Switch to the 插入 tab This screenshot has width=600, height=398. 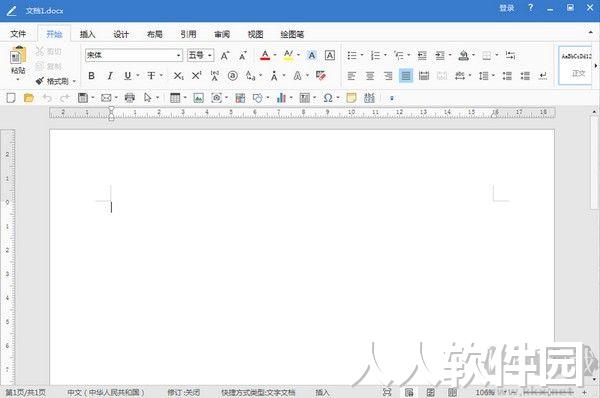click(x=87, y=34)
